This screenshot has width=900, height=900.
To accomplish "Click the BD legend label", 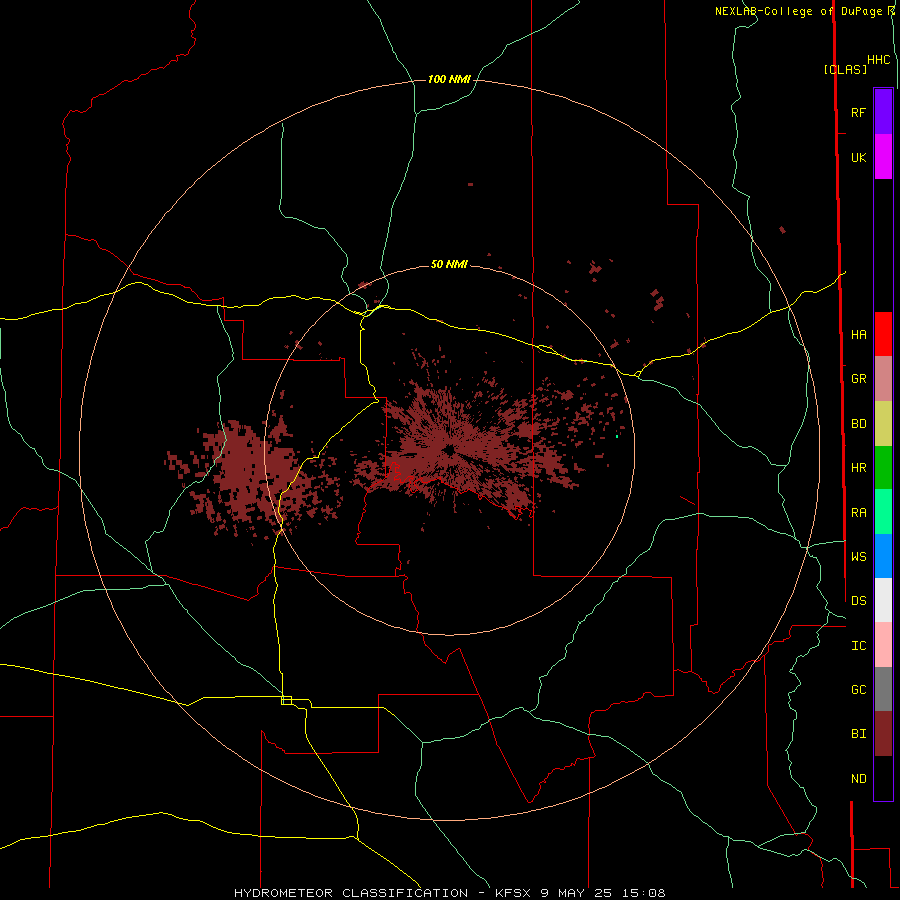I will coord(858,424).
